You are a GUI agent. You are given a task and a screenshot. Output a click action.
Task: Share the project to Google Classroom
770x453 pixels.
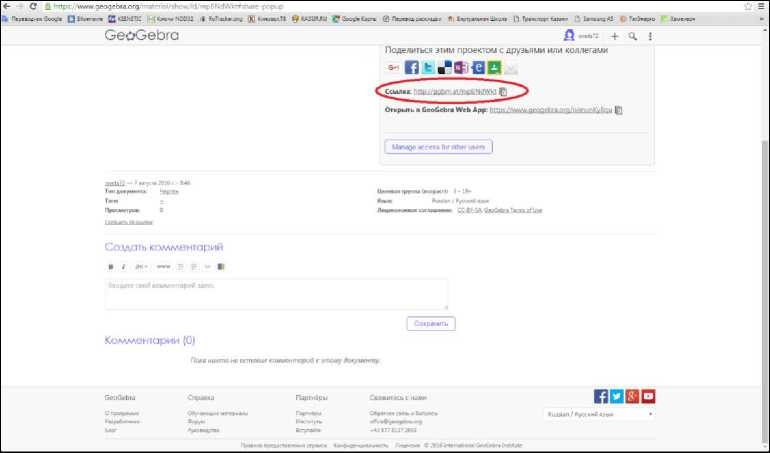click(494, 67)
